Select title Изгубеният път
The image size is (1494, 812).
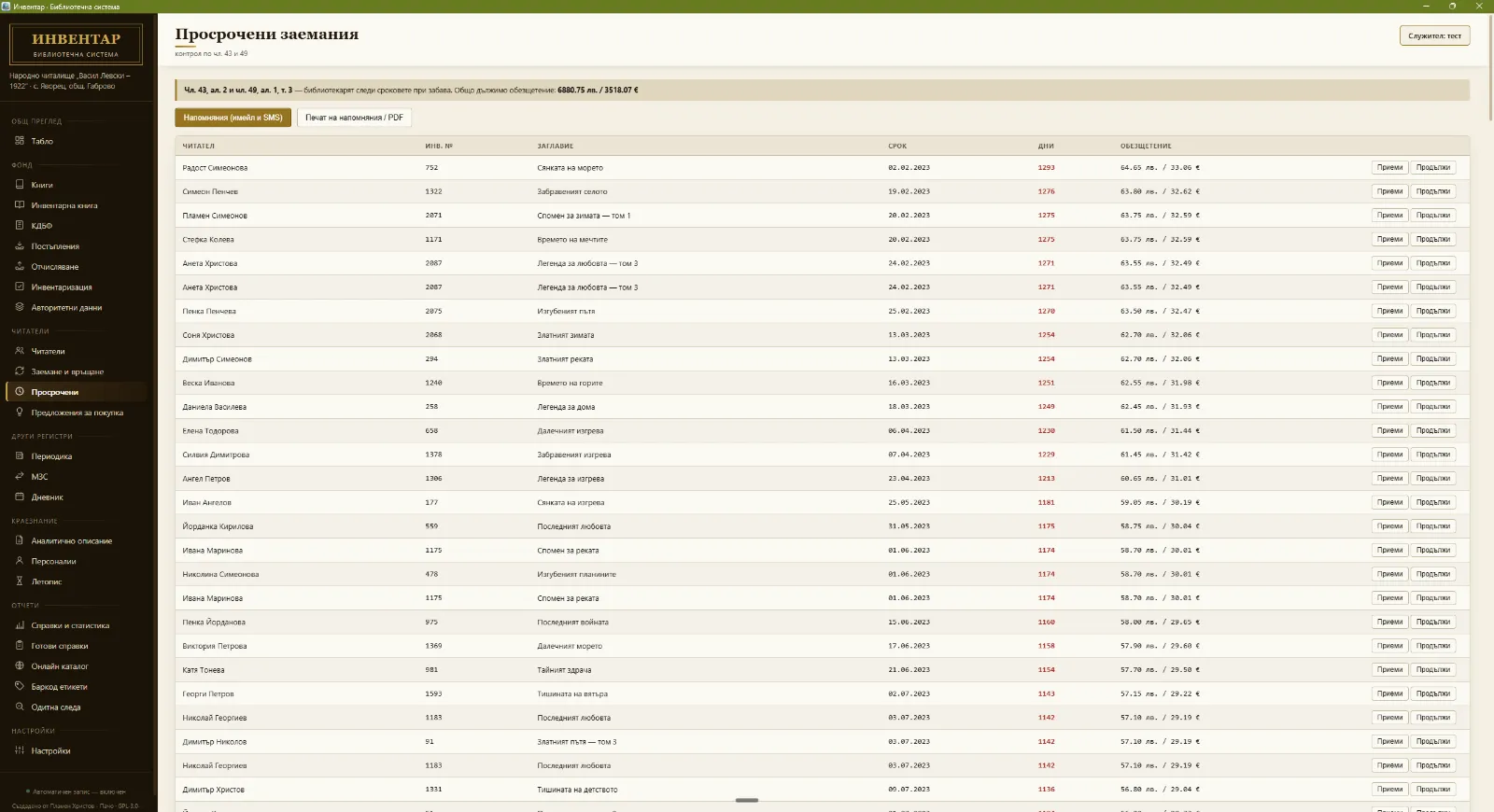pyautogui.click(x=566, y=311)
